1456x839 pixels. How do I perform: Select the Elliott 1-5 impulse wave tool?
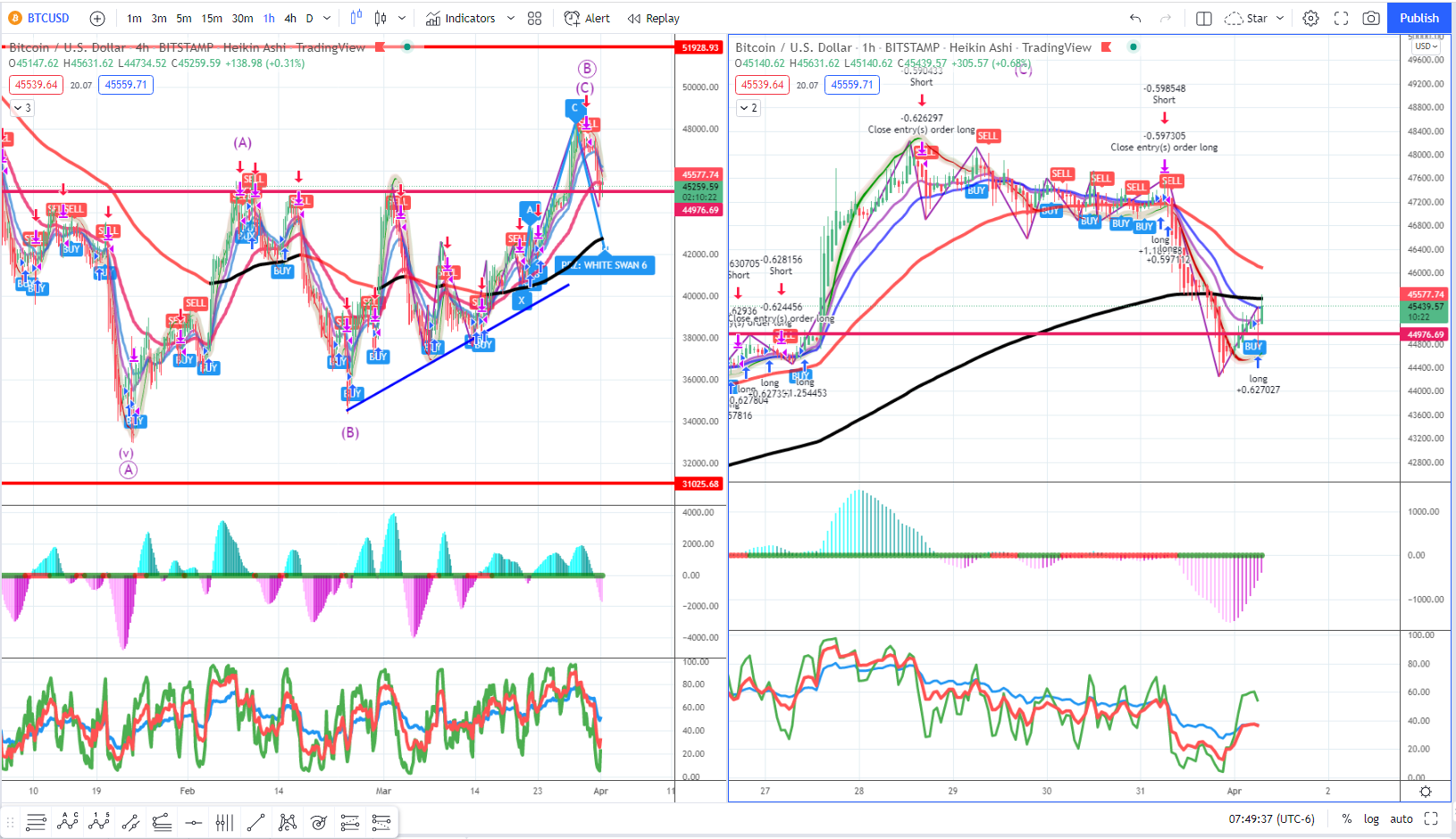coord(99,822)
